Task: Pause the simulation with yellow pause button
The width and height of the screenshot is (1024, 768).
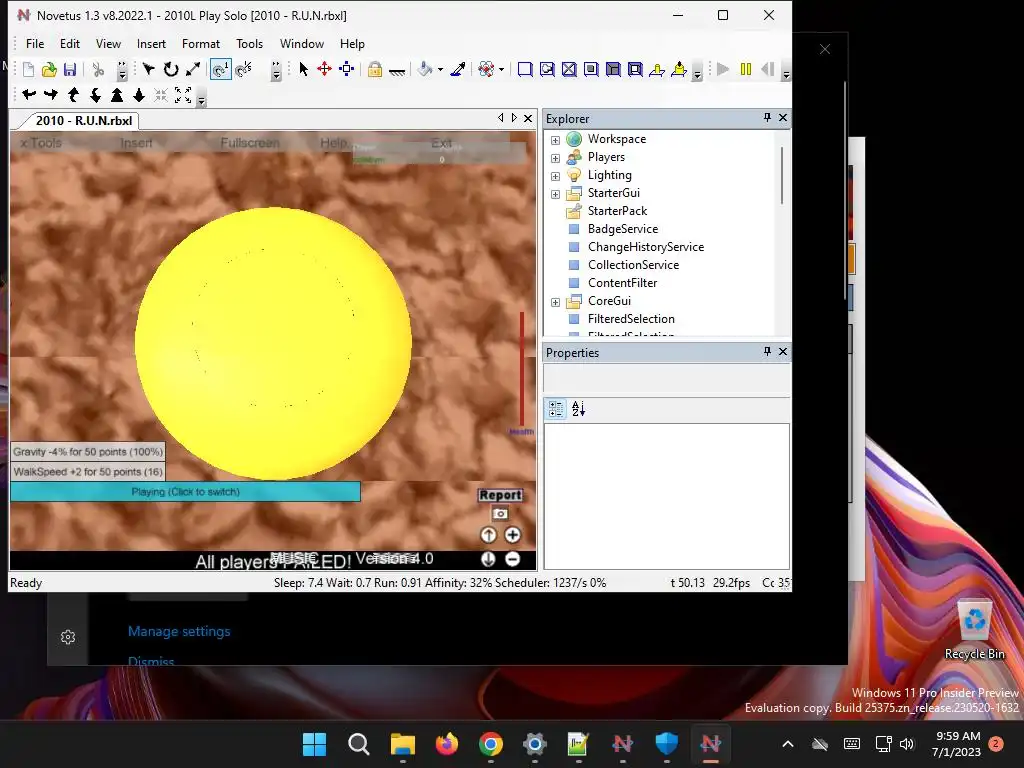Action: 746,69
